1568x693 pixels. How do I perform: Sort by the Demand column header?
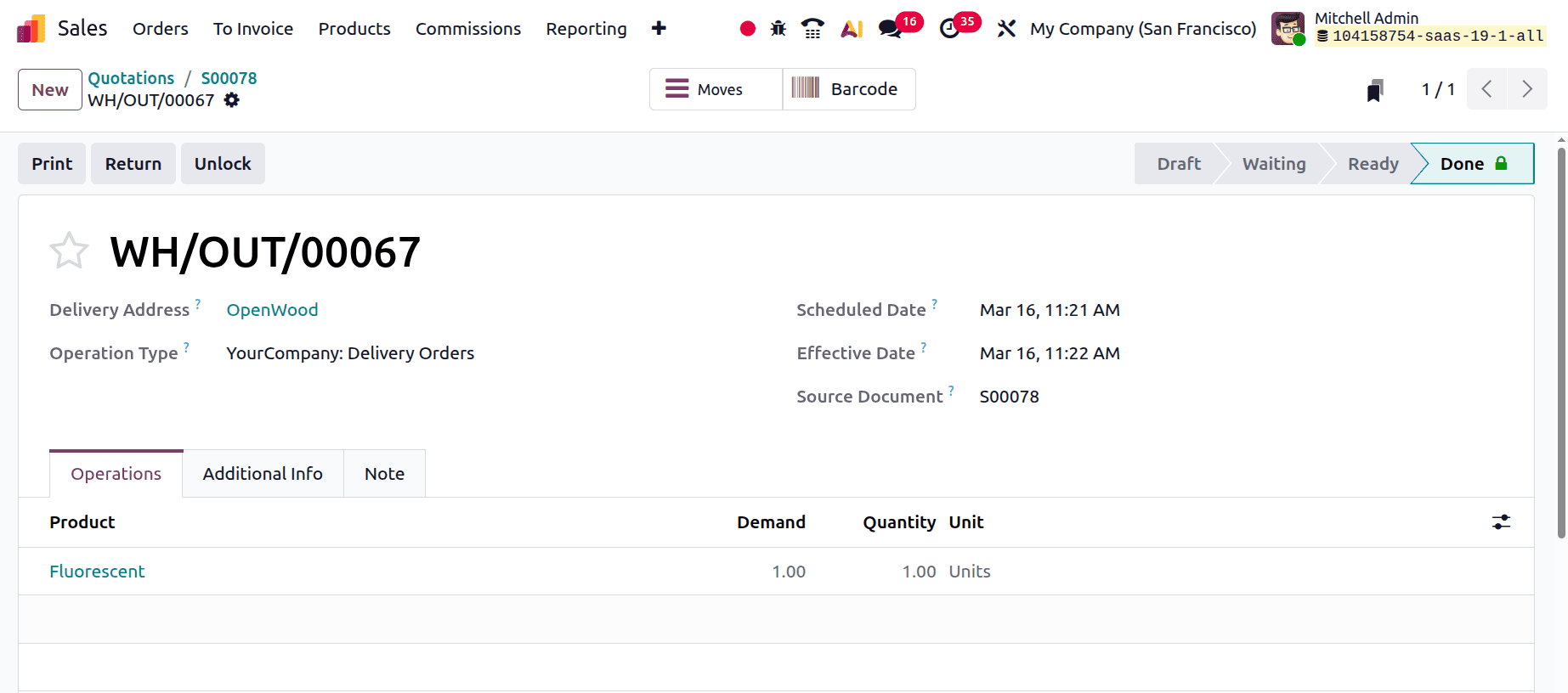[771, 522]
